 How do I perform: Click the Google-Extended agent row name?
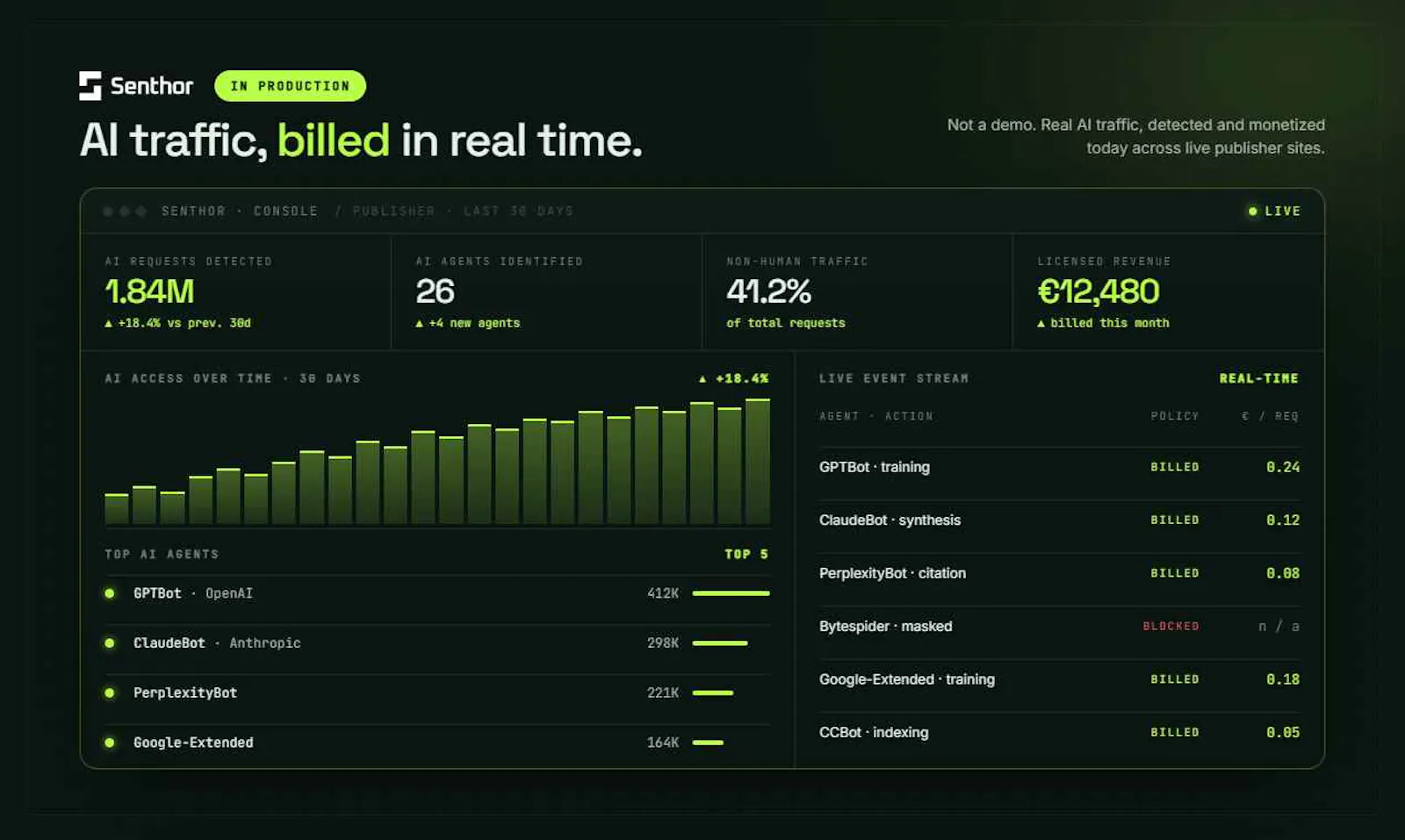point(193,743)
